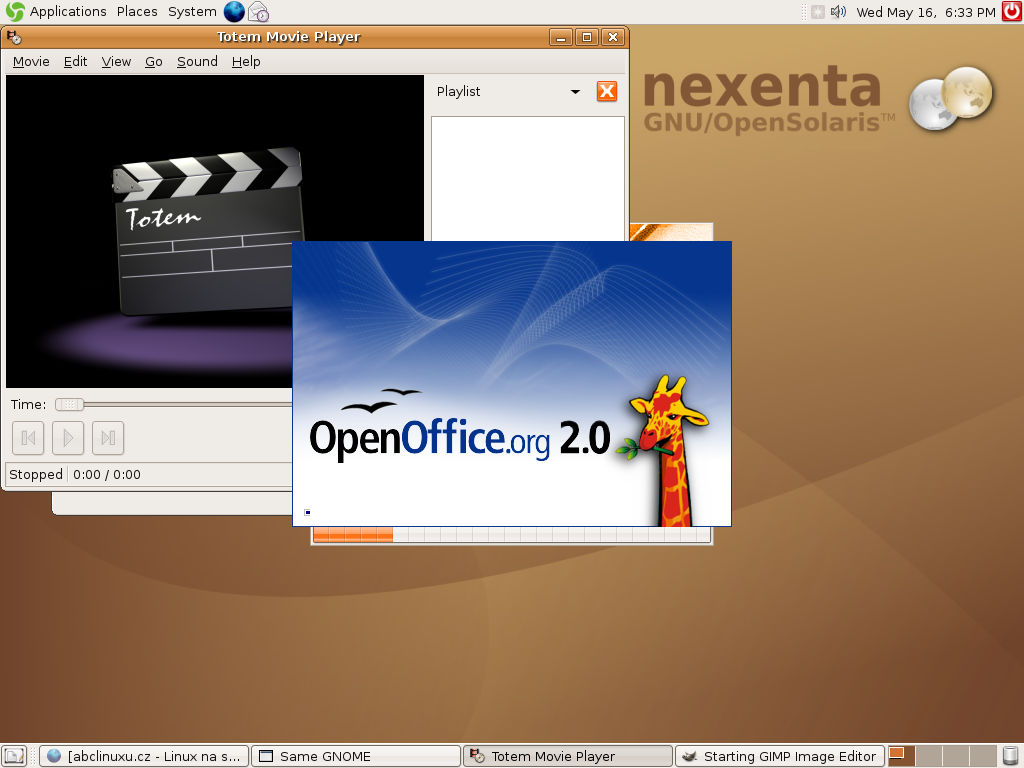Open the Edit menu in Totem
The image size is (1024, 768).
pyautogui.click(x=76, y=61)
